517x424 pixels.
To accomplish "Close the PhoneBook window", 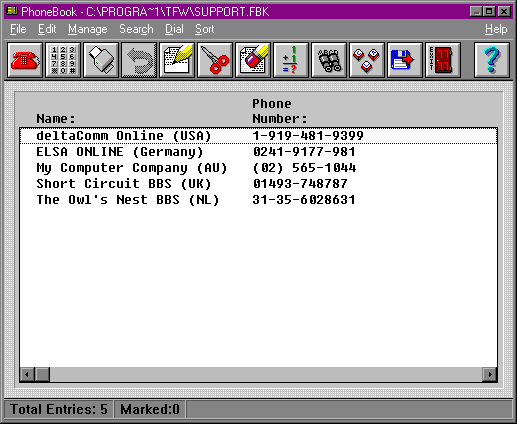I will pyautogui.click(x=504, y=12).
